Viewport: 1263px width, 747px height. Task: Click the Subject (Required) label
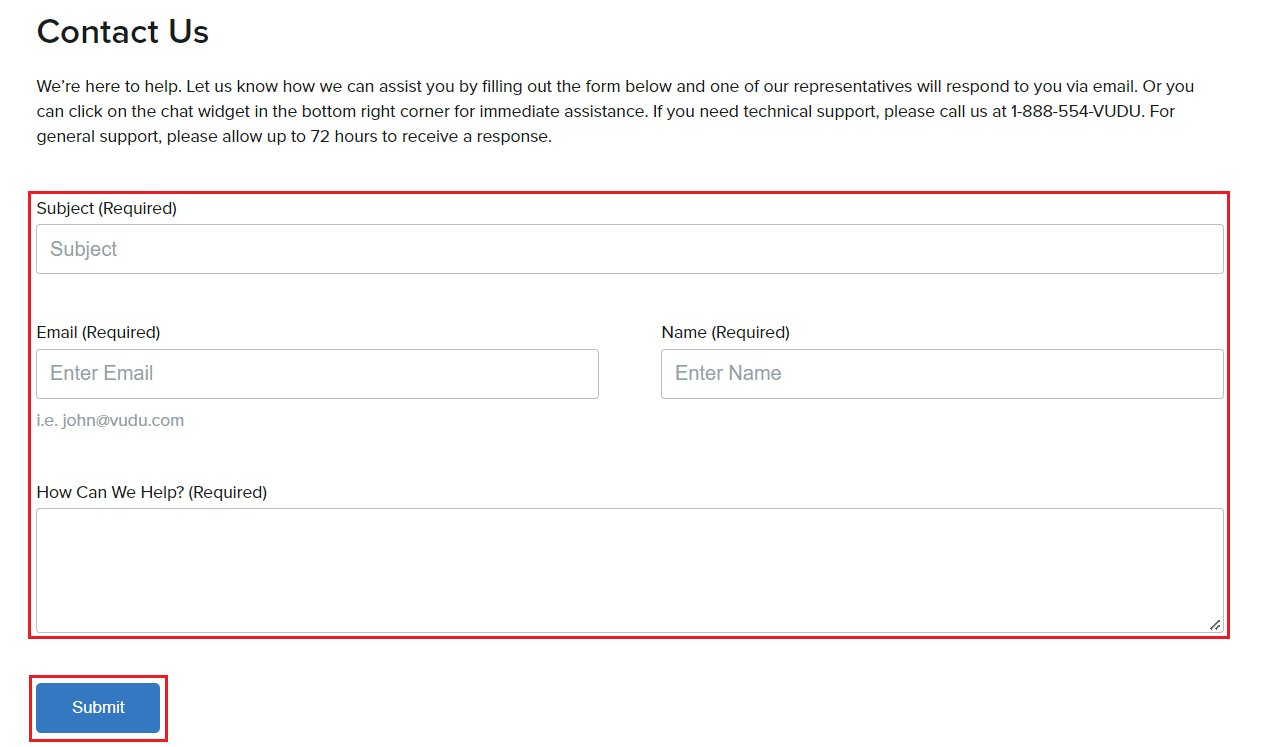click(x=106, y=208)
